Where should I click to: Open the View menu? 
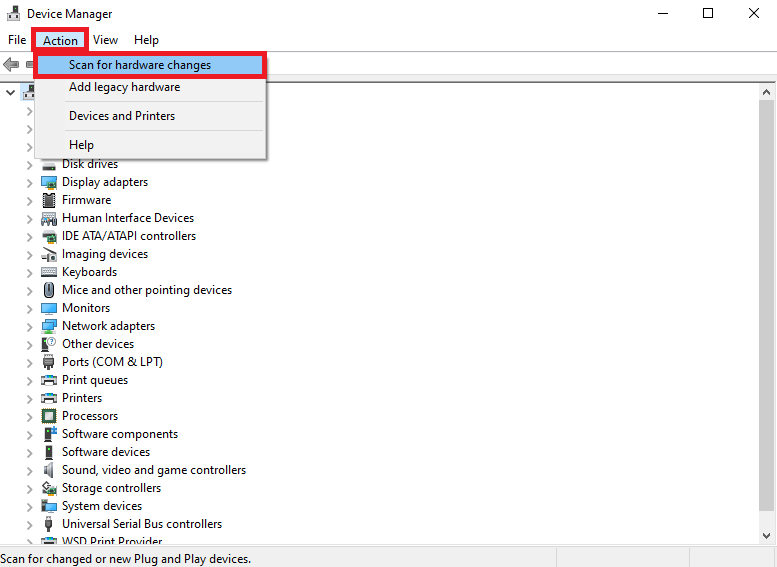coord(106,40)
